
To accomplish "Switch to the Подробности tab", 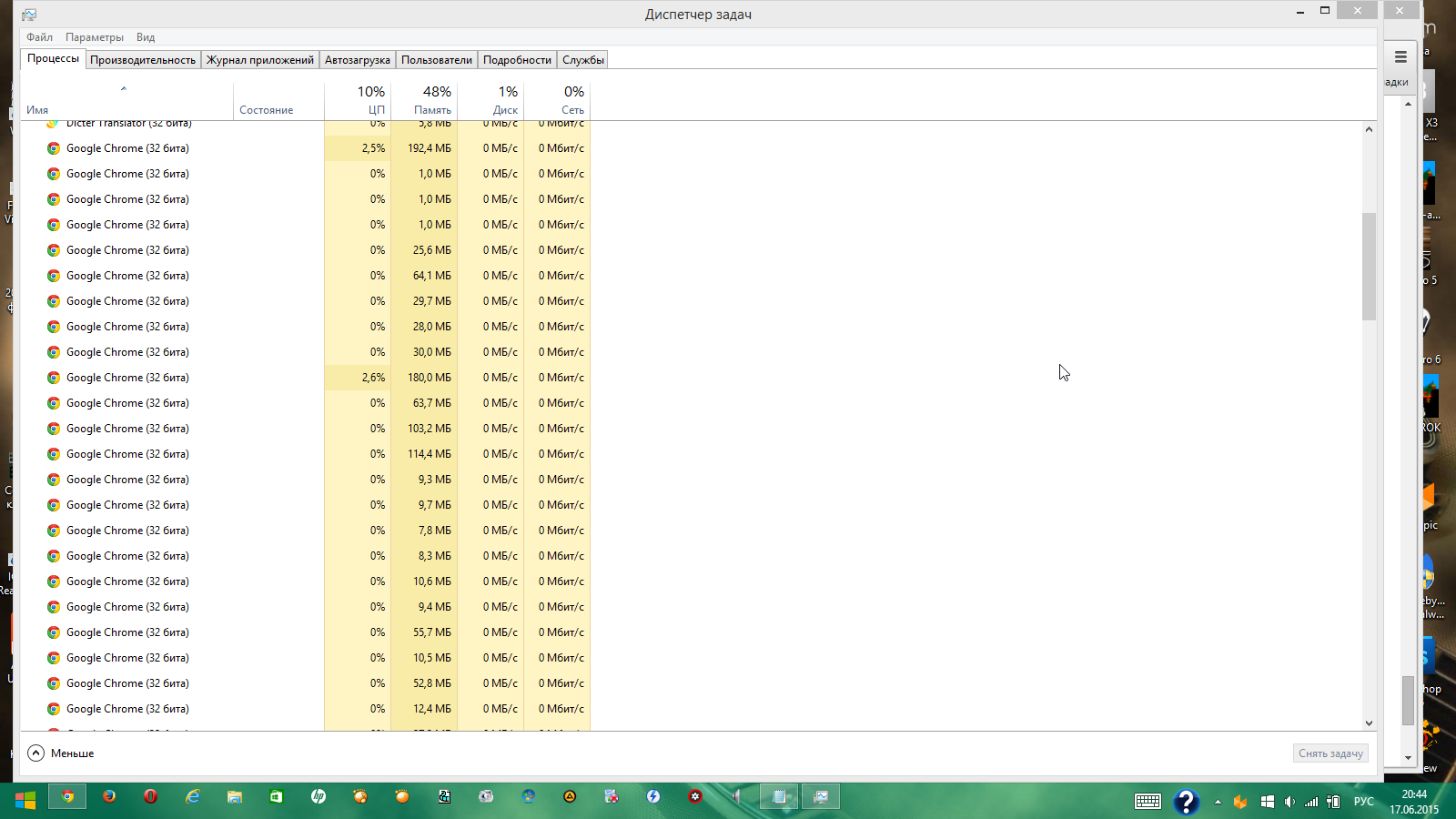I will tap(517, 60).
